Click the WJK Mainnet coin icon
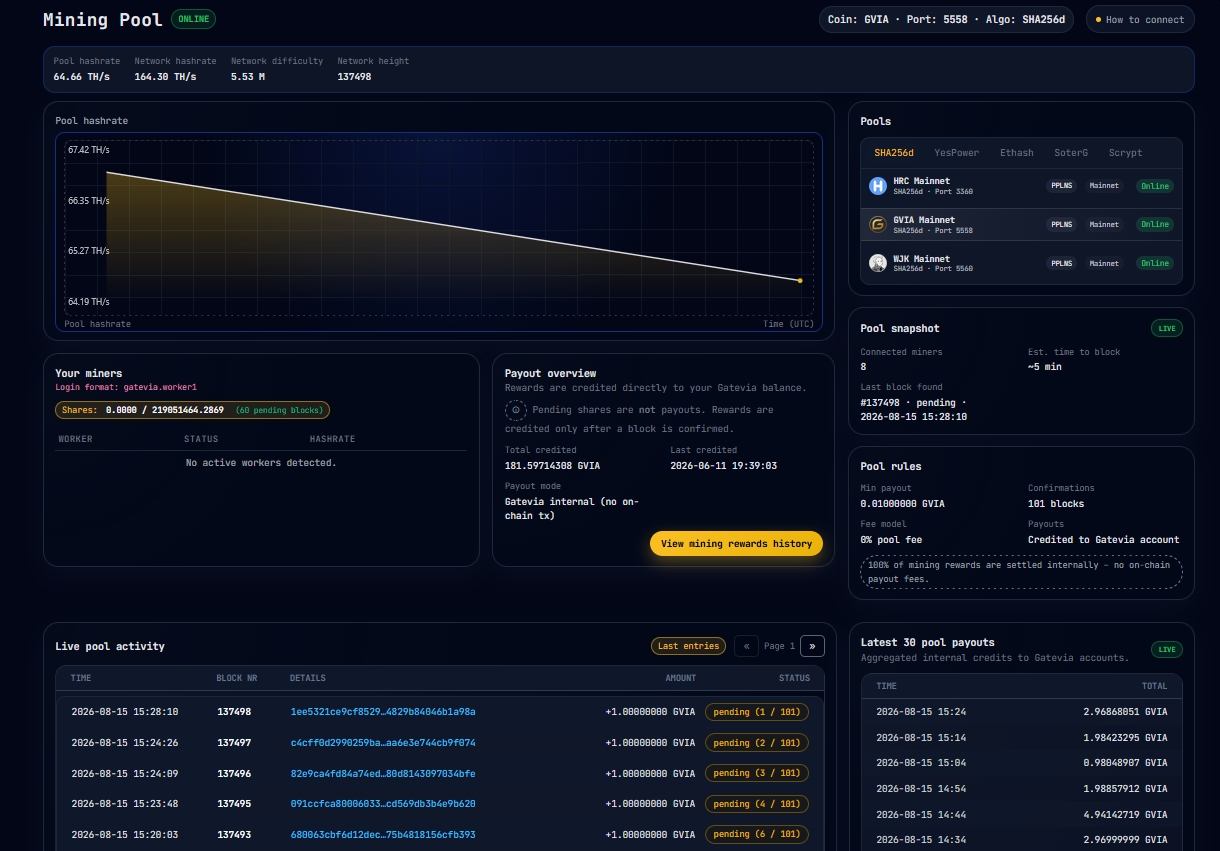 point(878,263)
